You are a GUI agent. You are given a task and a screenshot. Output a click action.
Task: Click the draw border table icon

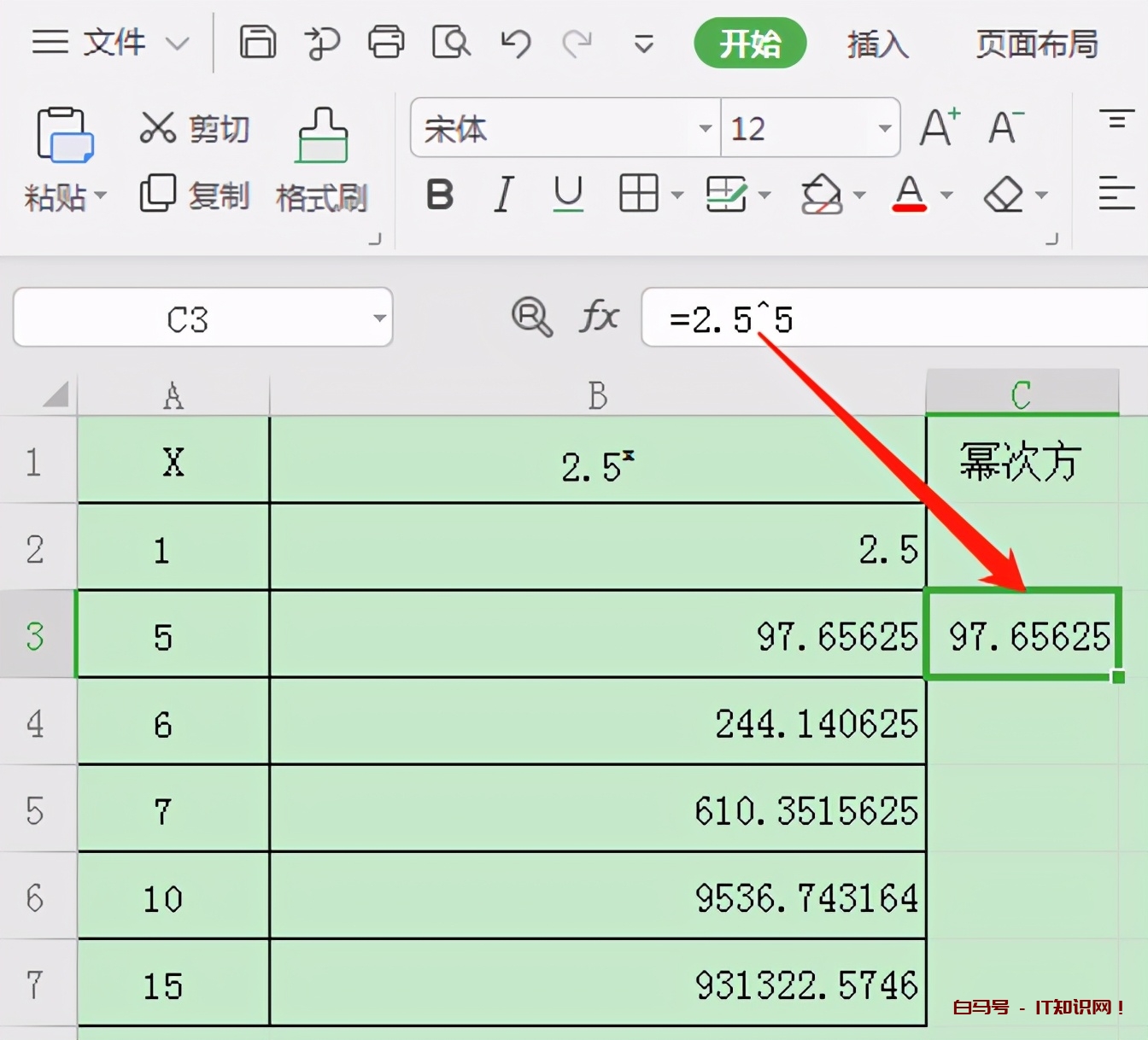(727, 194)
